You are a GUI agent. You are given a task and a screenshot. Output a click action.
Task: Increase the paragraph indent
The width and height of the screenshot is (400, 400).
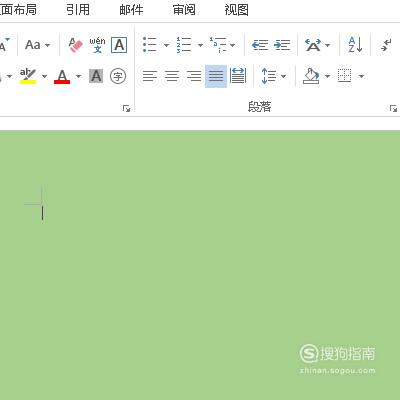tap(282, 45)
